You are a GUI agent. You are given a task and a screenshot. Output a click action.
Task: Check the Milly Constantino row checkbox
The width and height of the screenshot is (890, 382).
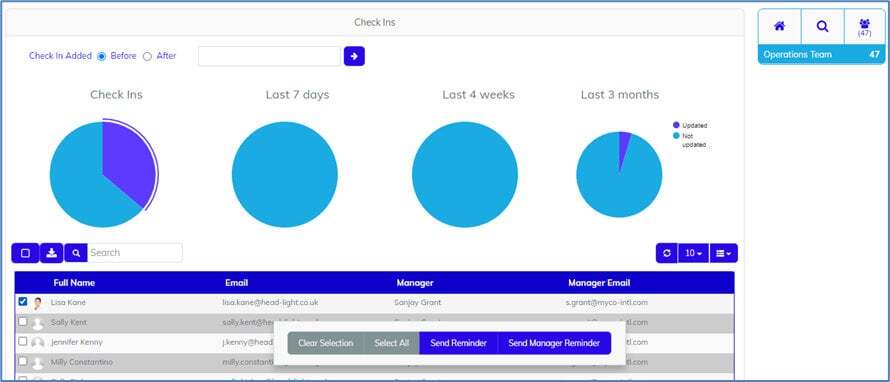(x=23, y=361)
